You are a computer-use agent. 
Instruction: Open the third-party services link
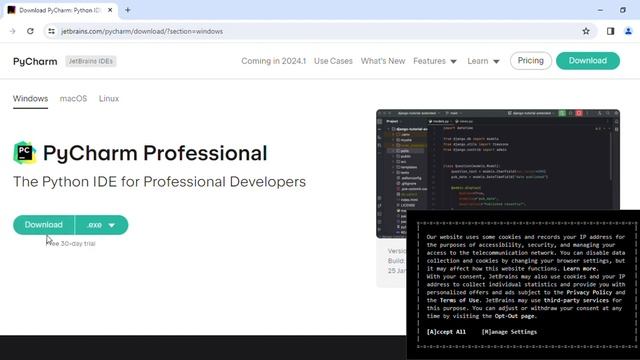(576, 300)
